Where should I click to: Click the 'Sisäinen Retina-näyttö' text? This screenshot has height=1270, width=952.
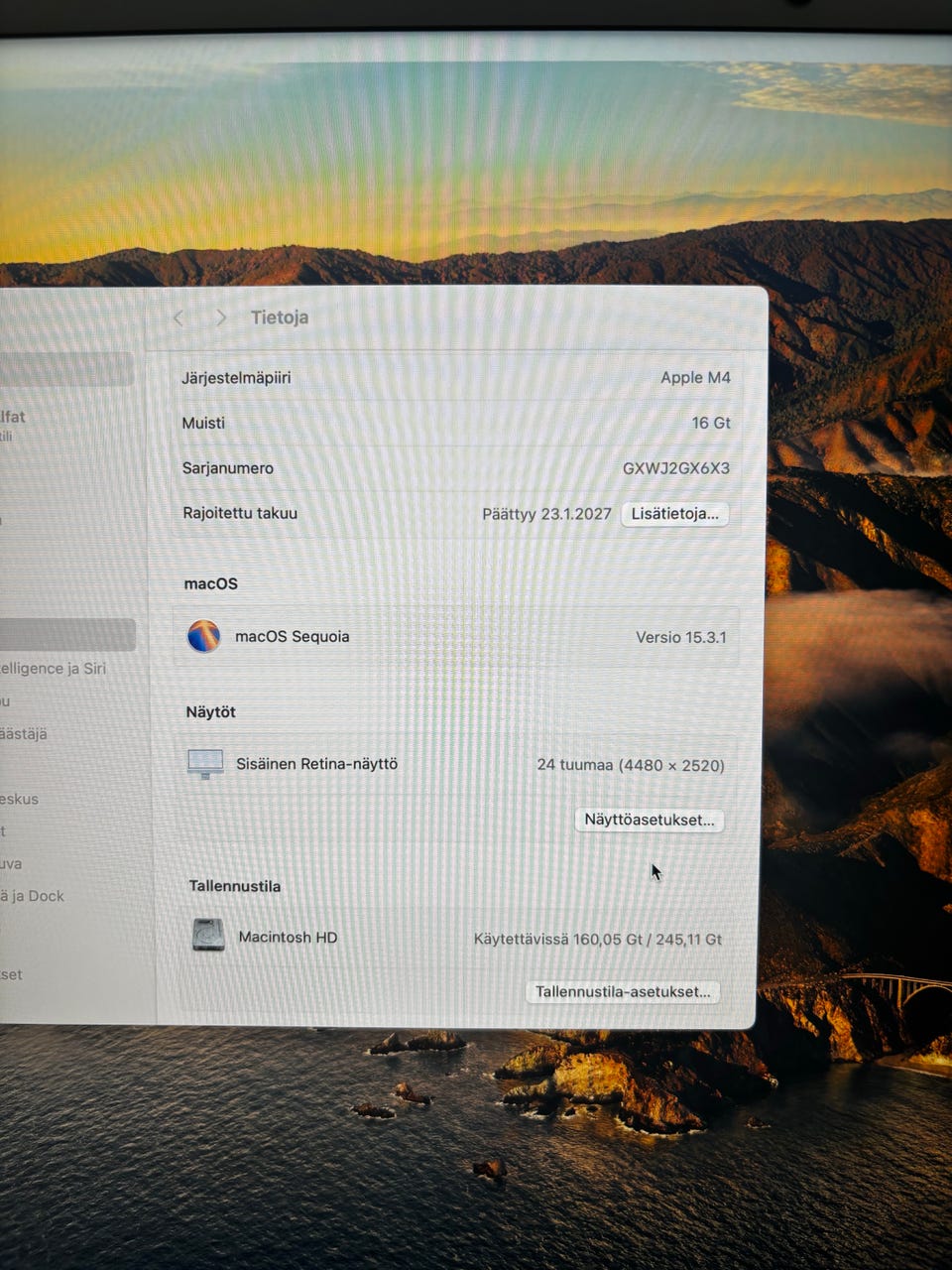click(316, 764)
